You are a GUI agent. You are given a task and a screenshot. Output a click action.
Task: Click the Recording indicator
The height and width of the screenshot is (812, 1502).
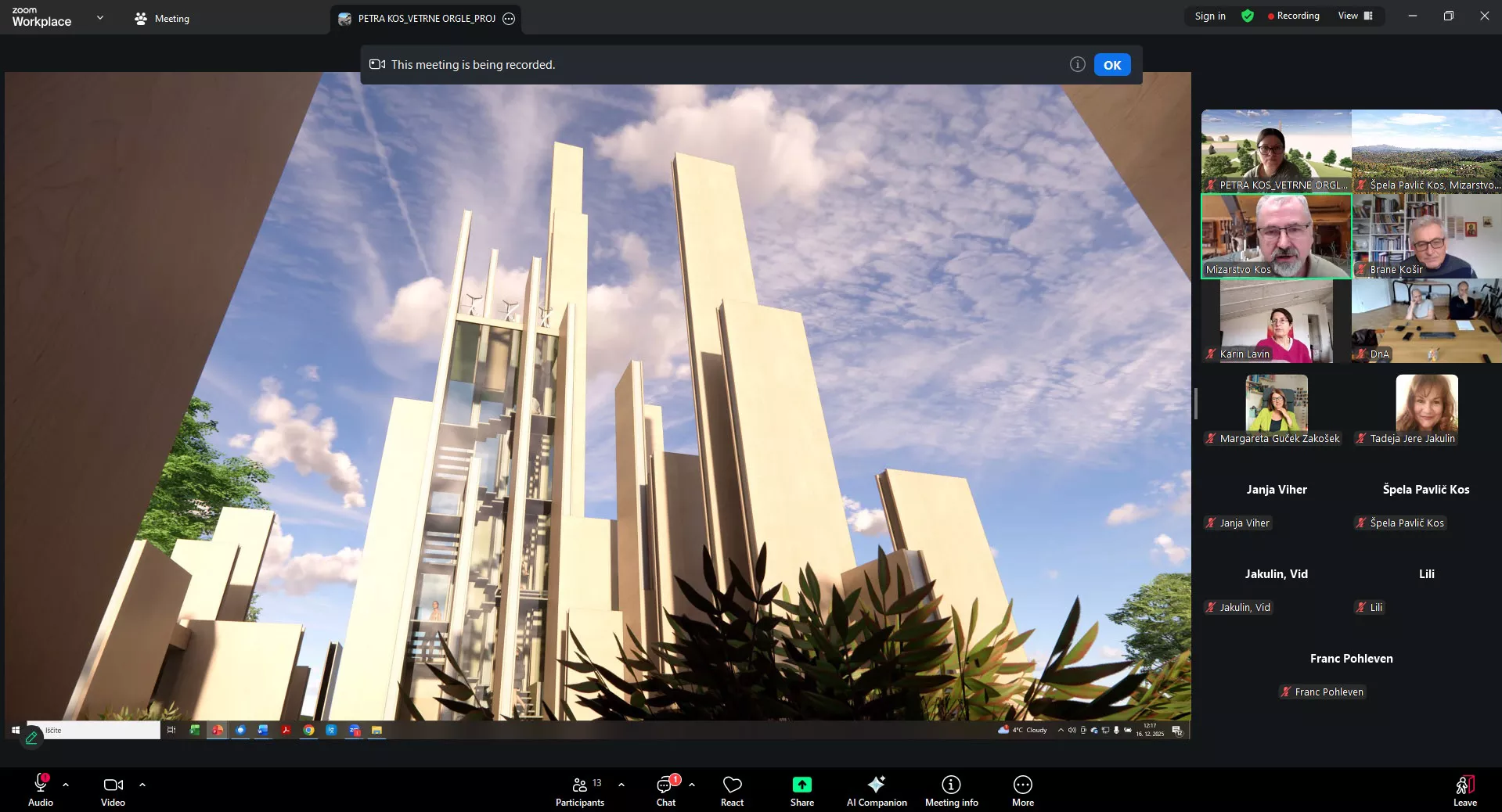1293,16
